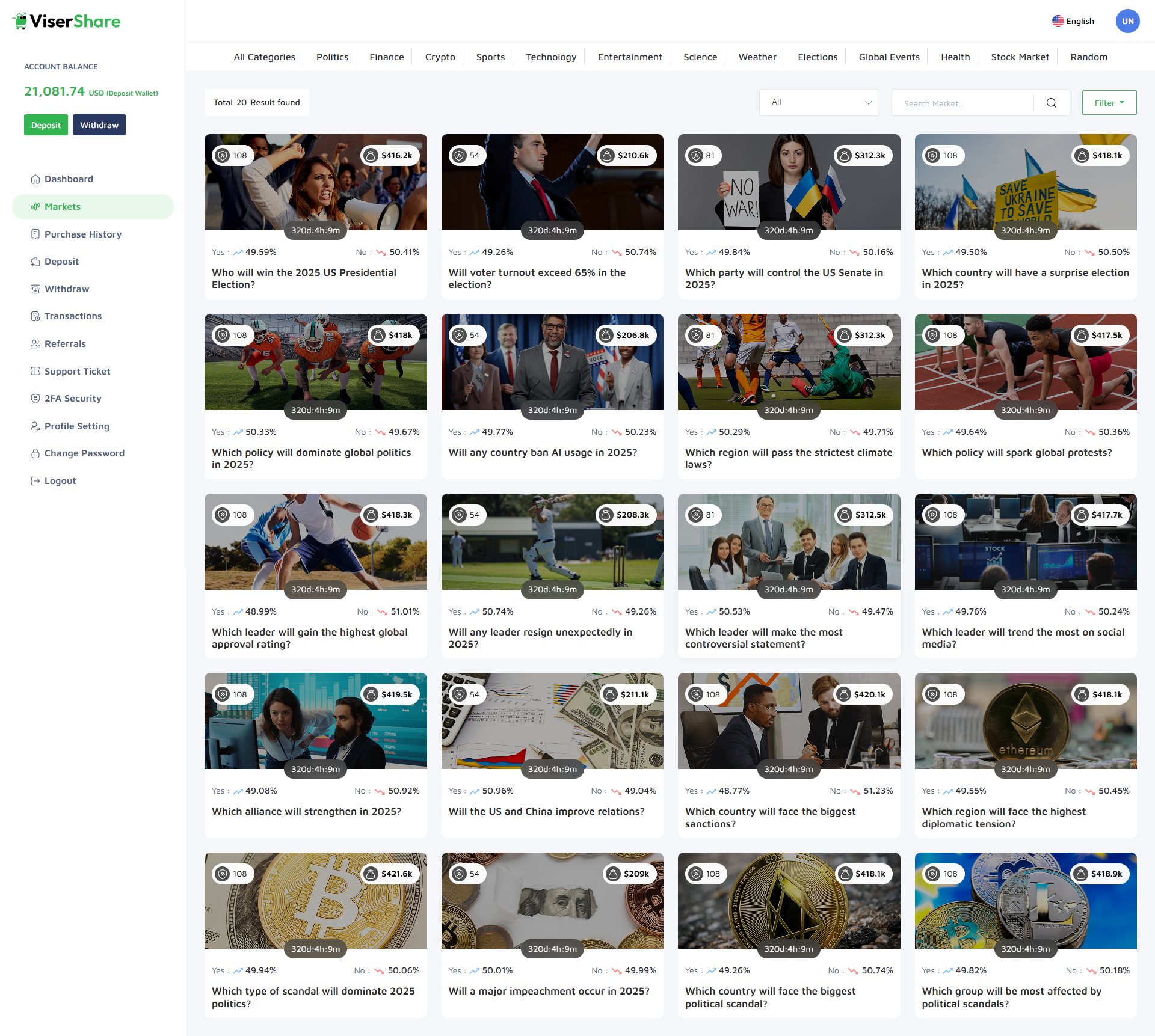Screen dimensions: 1155x1036
Task: Click the search magnifier icon
Action: [x=1051, y=103]
